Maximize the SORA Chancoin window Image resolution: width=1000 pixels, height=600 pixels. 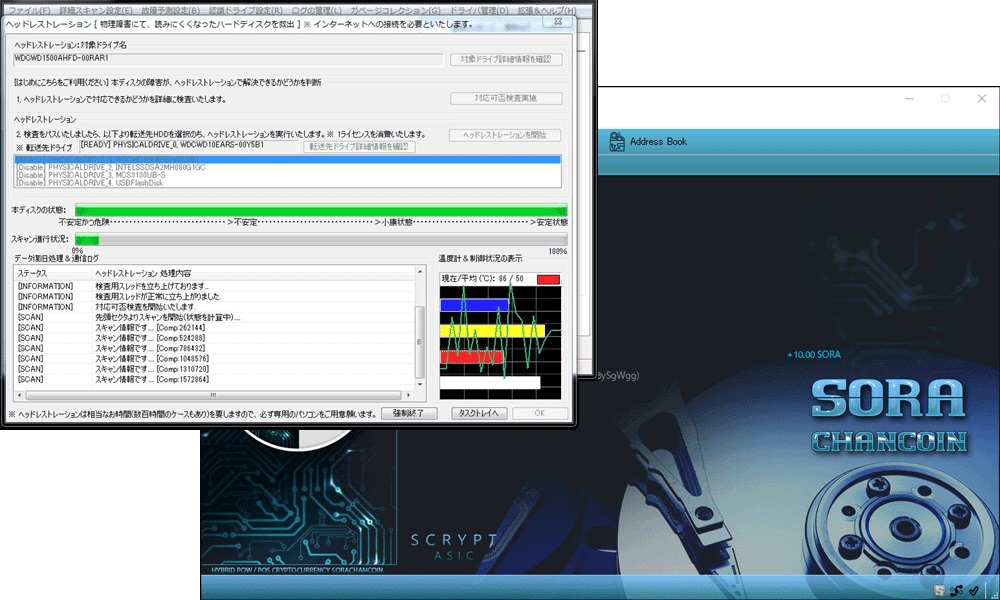pos(945,98)
